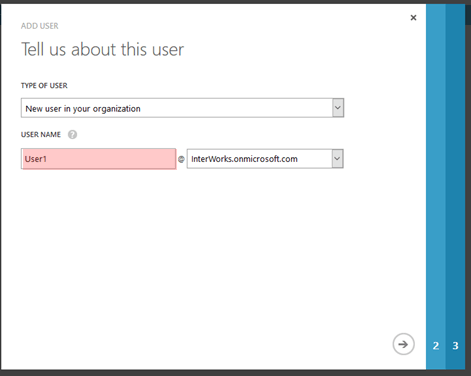
Task: Close the Add User dialog
Action: pos(413,18)
